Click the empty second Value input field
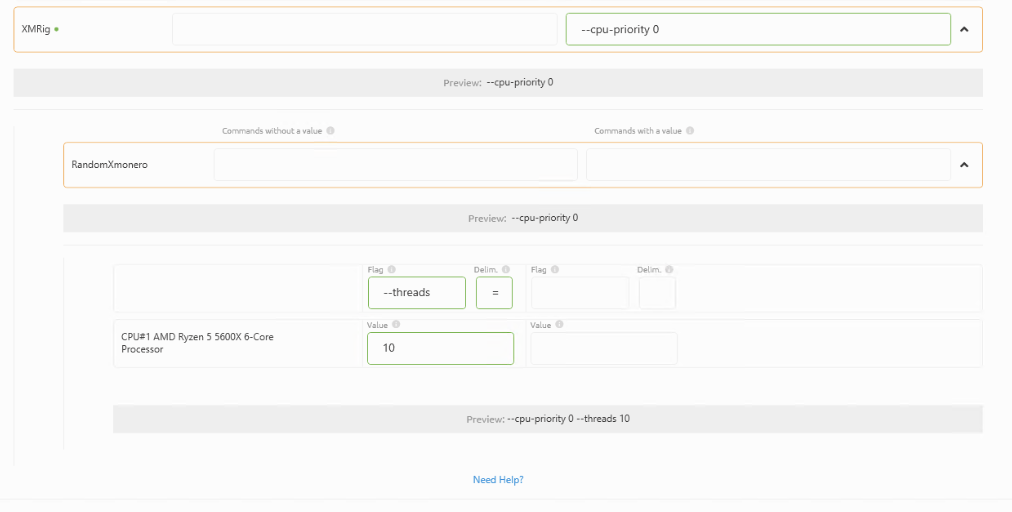The image size is (1012, 512). pyautogui.click(x=603, y=348)
